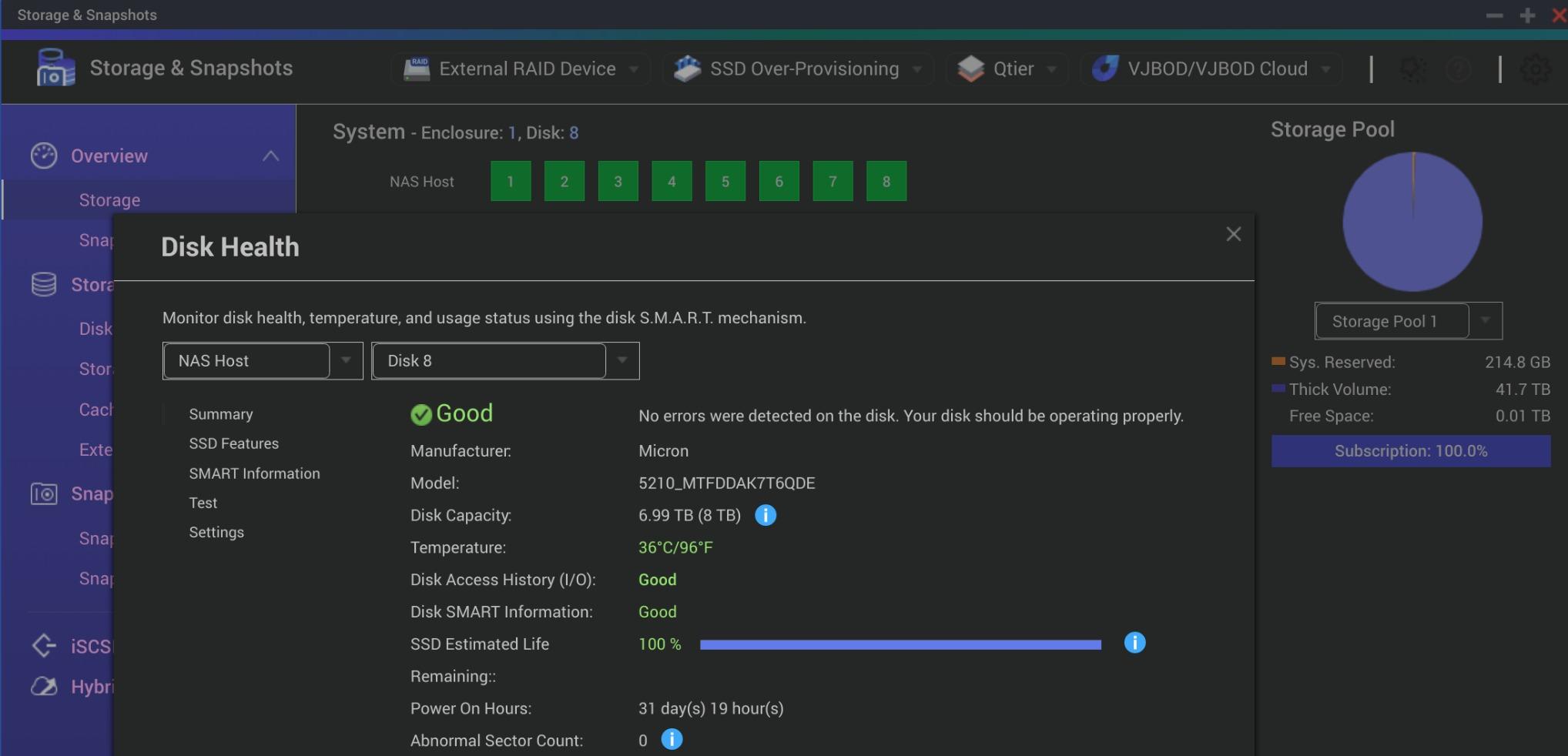
Task: Click the enclosure count 1 link
Action: [x=511, y=133]
